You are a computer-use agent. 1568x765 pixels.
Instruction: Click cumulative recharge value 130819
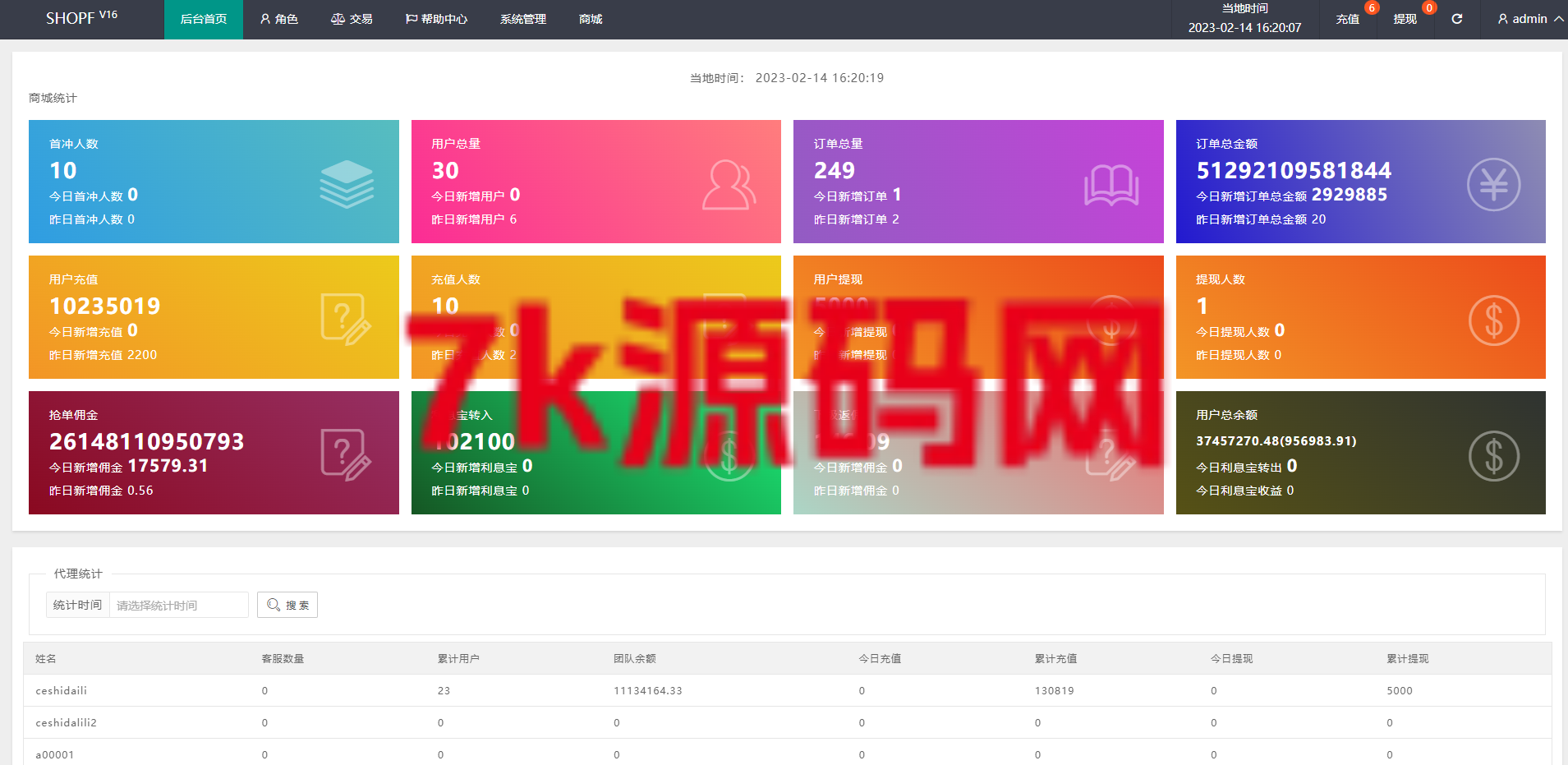coord(1055,690)
